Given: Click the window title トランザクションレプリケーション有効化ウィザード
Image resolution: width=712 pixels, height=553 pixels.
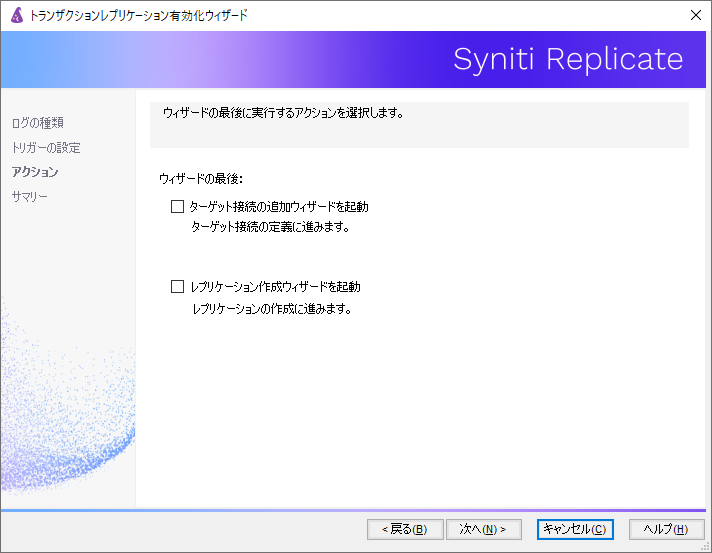Looking at the screenshot, I should click(x=138, y=15).
